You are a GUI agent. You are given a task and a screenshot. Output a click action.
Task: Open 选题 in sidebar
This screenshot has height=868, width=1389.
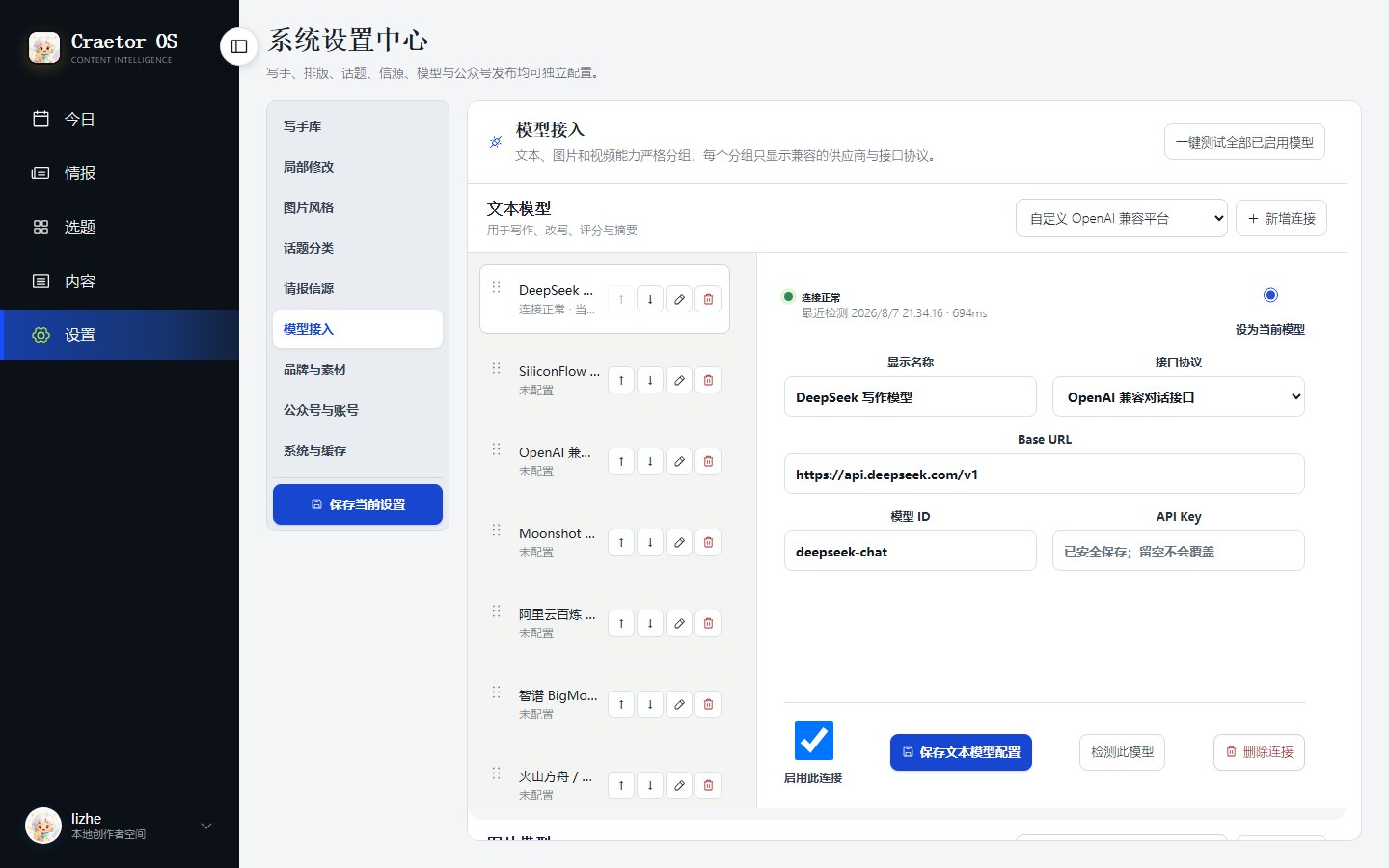[120, 227]
